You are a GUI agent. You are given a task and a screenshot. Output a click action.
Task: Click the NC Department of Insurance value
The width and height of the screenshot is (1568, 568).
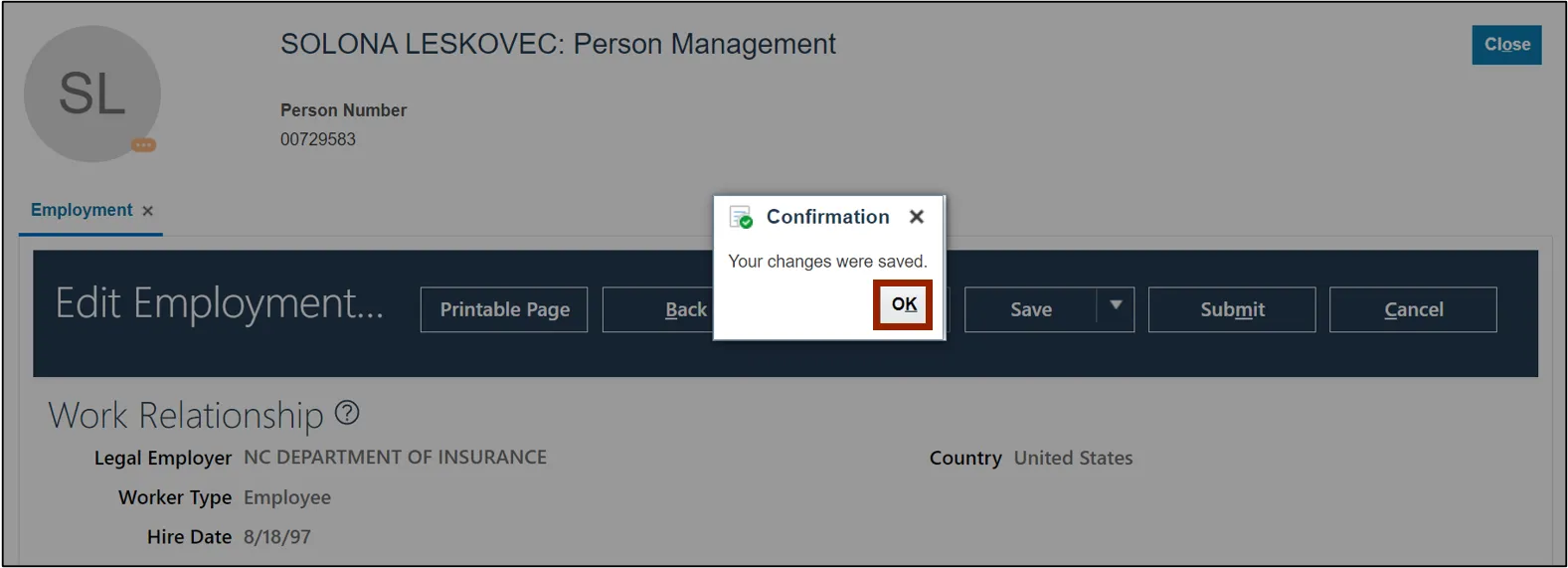[x=395, y=458]
